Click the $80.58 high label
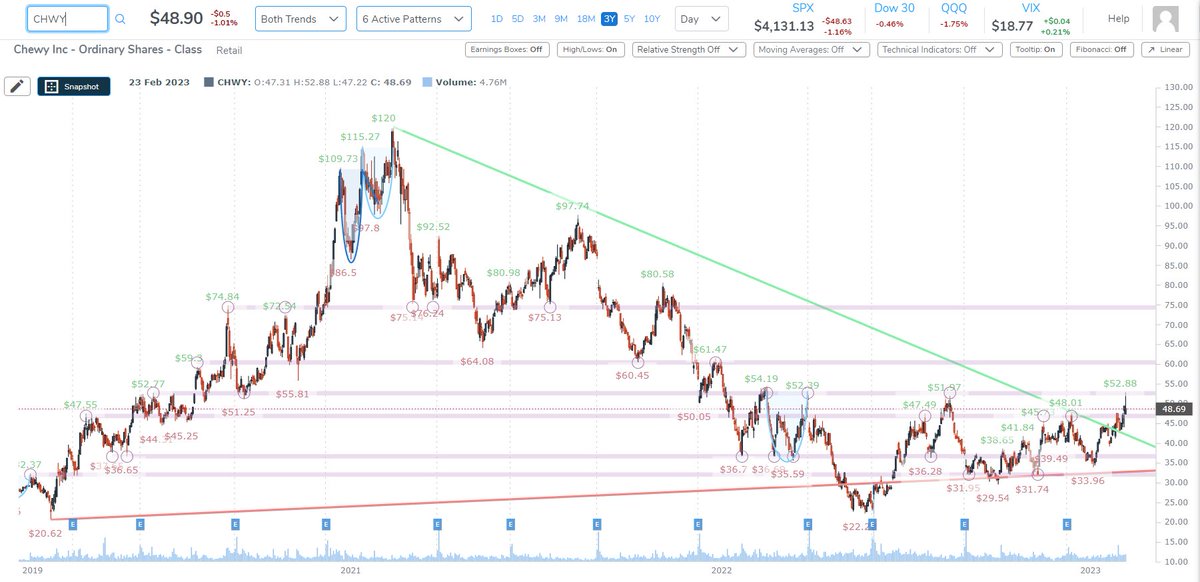The image size is (1200, 582). pos(657,273)
